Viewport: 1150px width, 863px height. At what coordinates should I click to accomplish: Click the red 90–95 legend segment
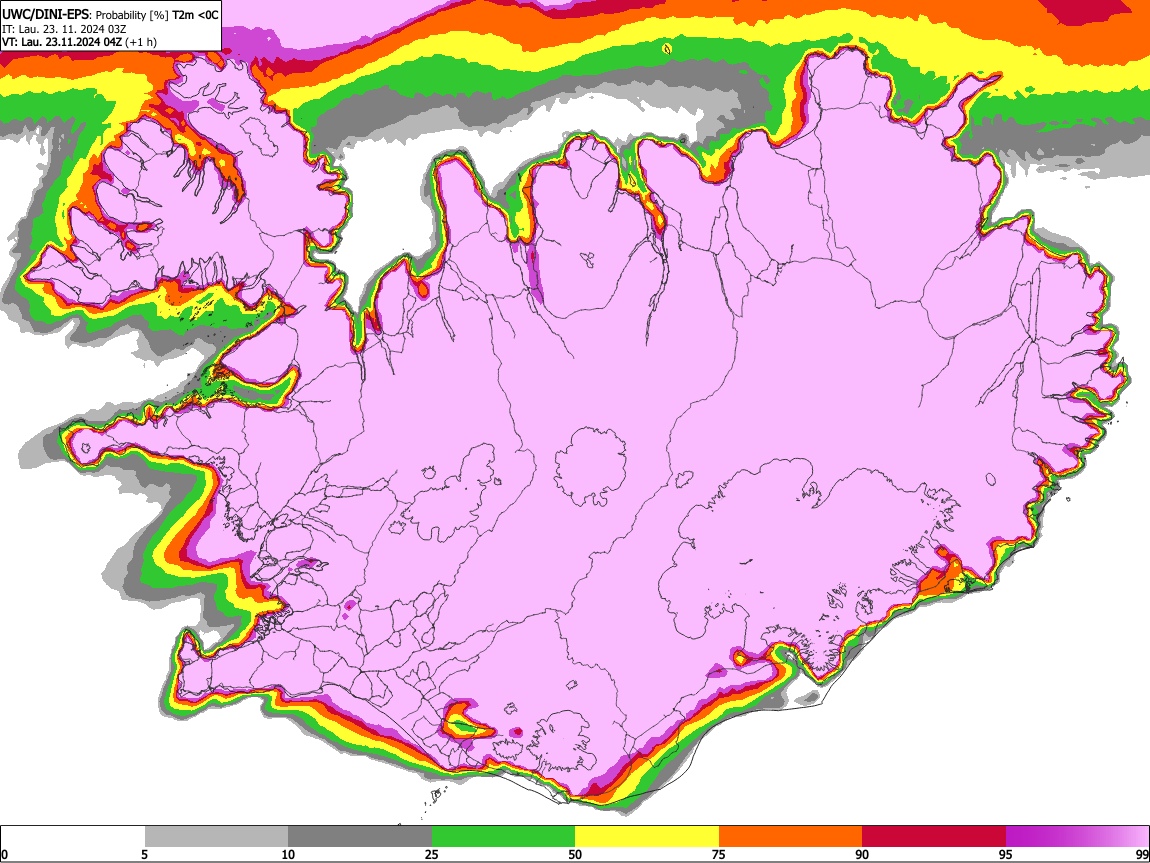pos(934,837)
